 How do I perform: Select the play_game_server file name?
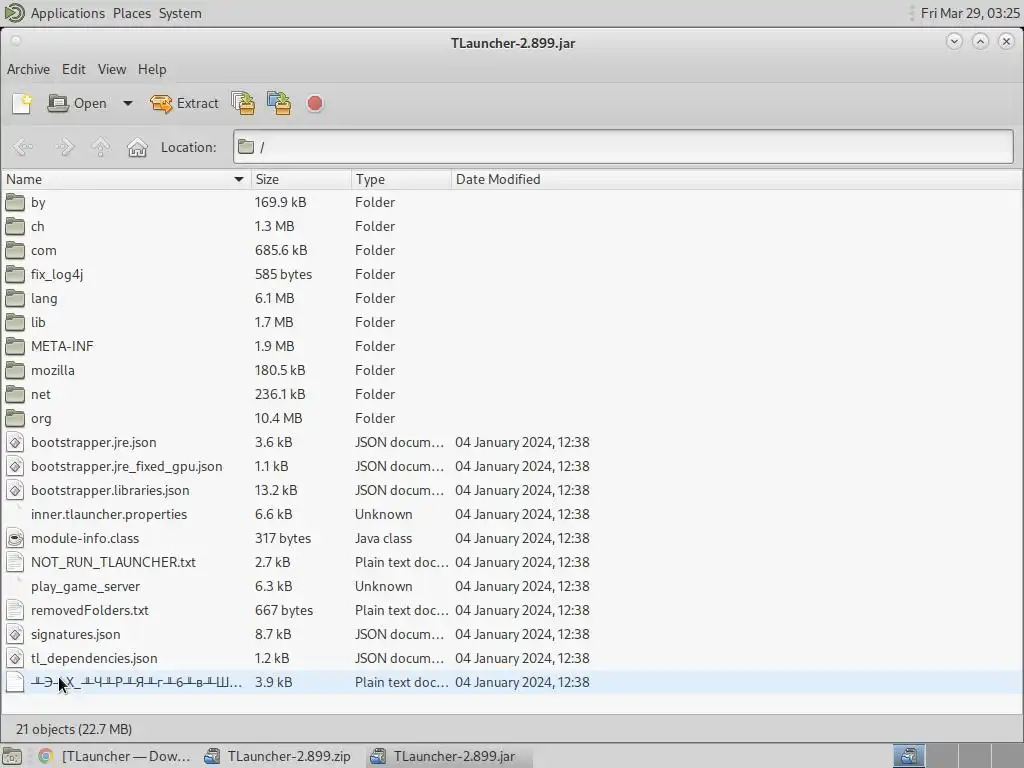(x=86, y=586)
